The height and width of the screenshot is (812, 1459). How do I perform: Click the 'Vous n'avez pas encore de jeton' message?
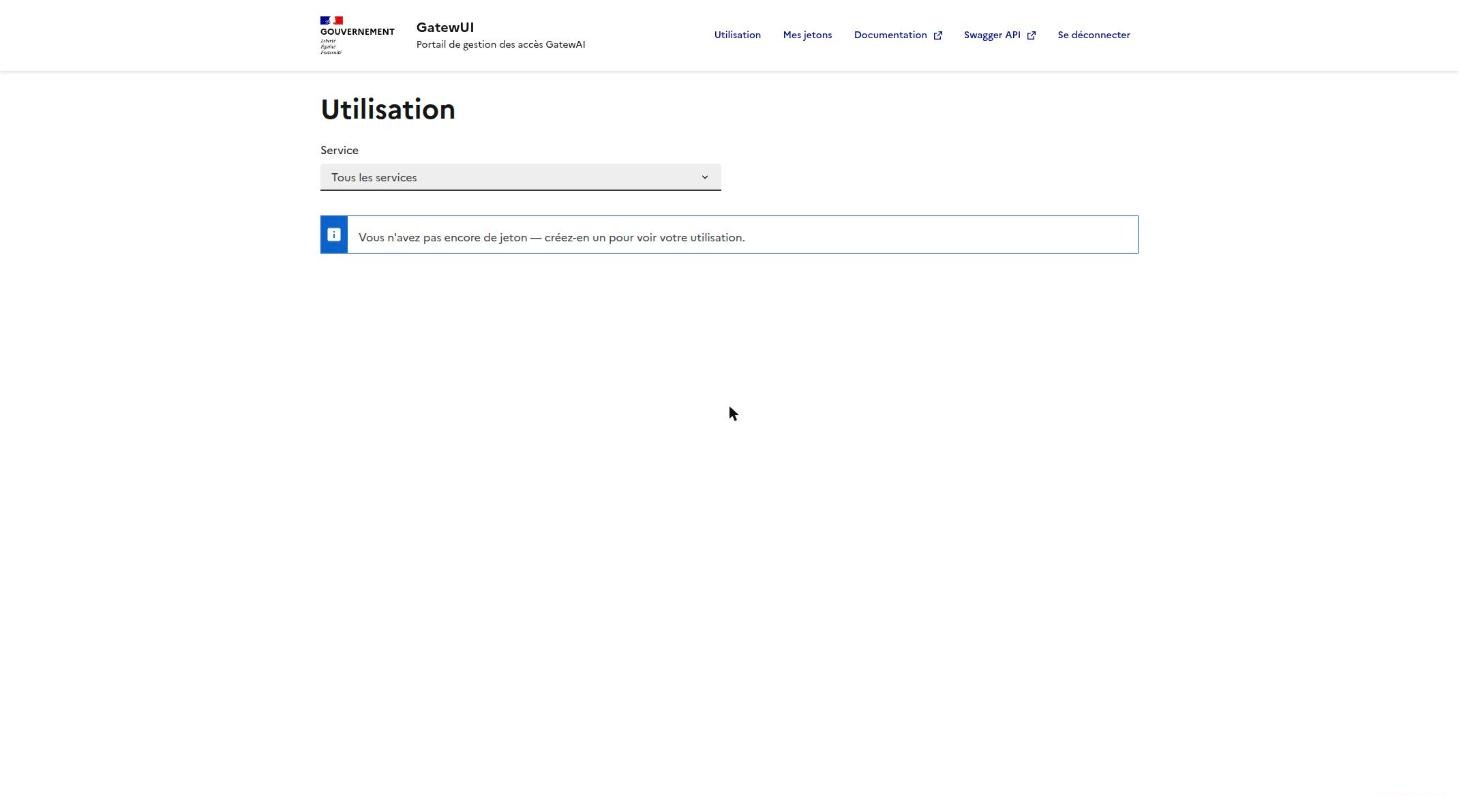[x=551, y=237]
